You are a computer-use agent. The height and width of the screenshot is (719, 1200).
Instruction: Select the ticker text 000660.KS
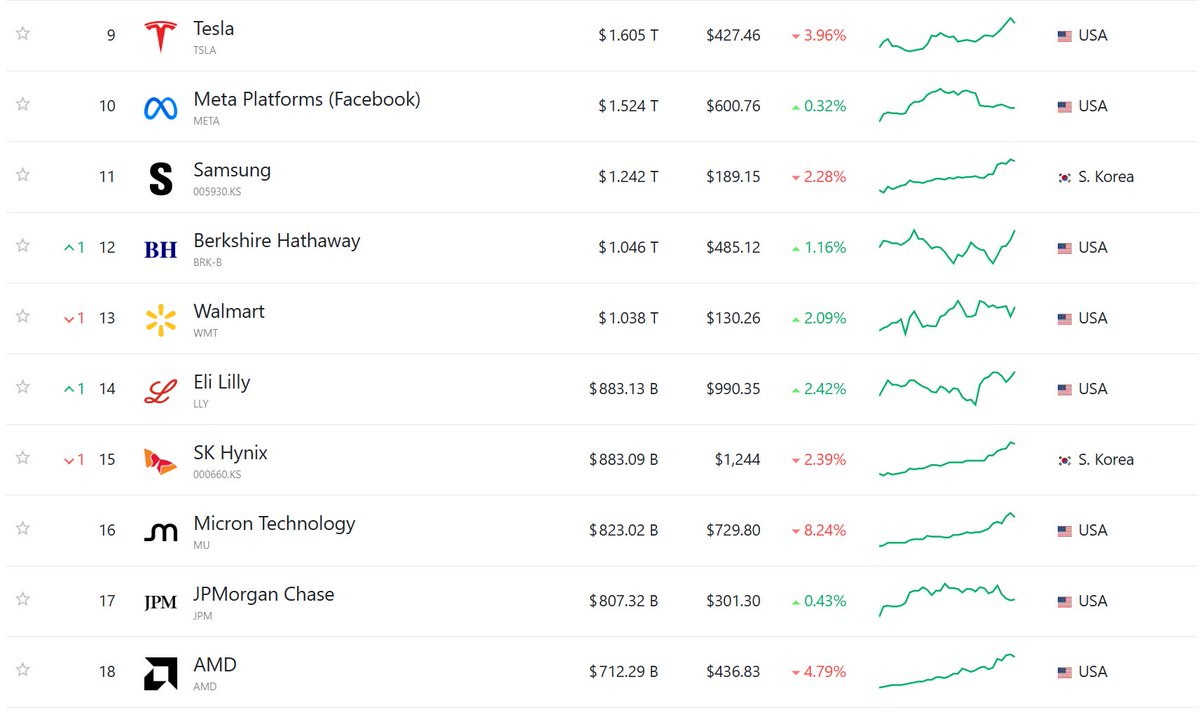[217, 474]
